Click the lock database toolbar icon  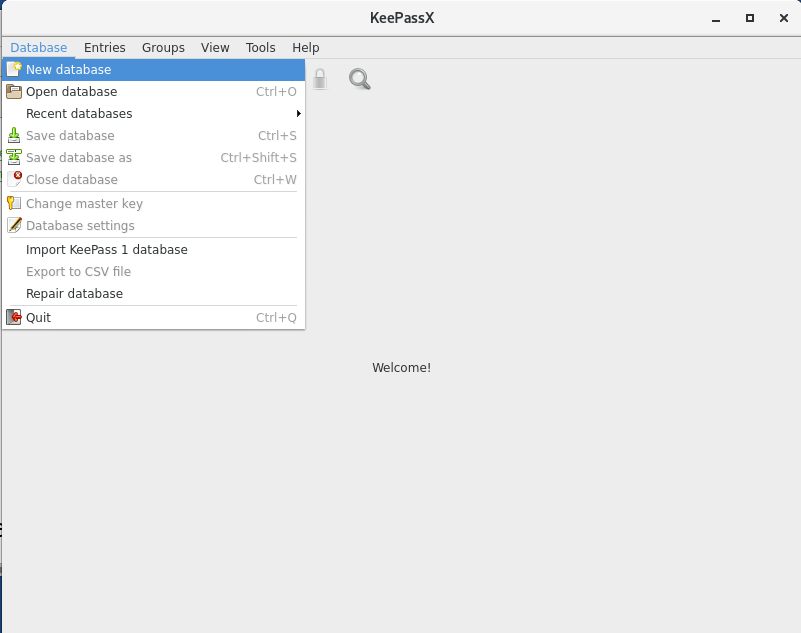320,79
